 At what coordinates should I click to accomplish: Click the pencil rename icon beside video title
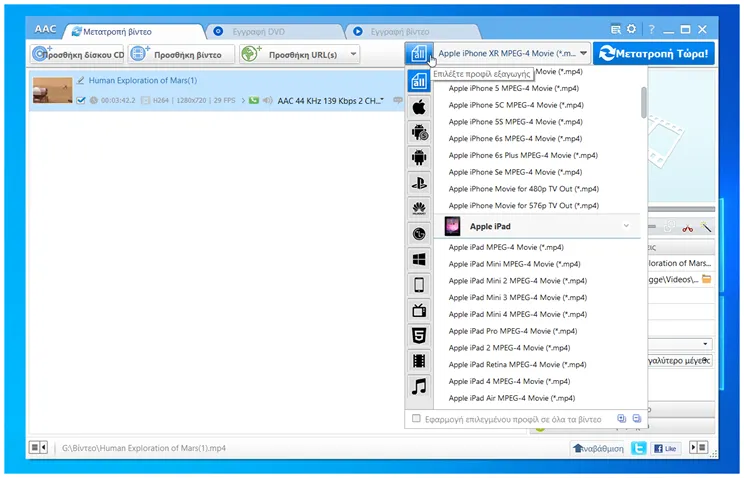coord(81,80)
